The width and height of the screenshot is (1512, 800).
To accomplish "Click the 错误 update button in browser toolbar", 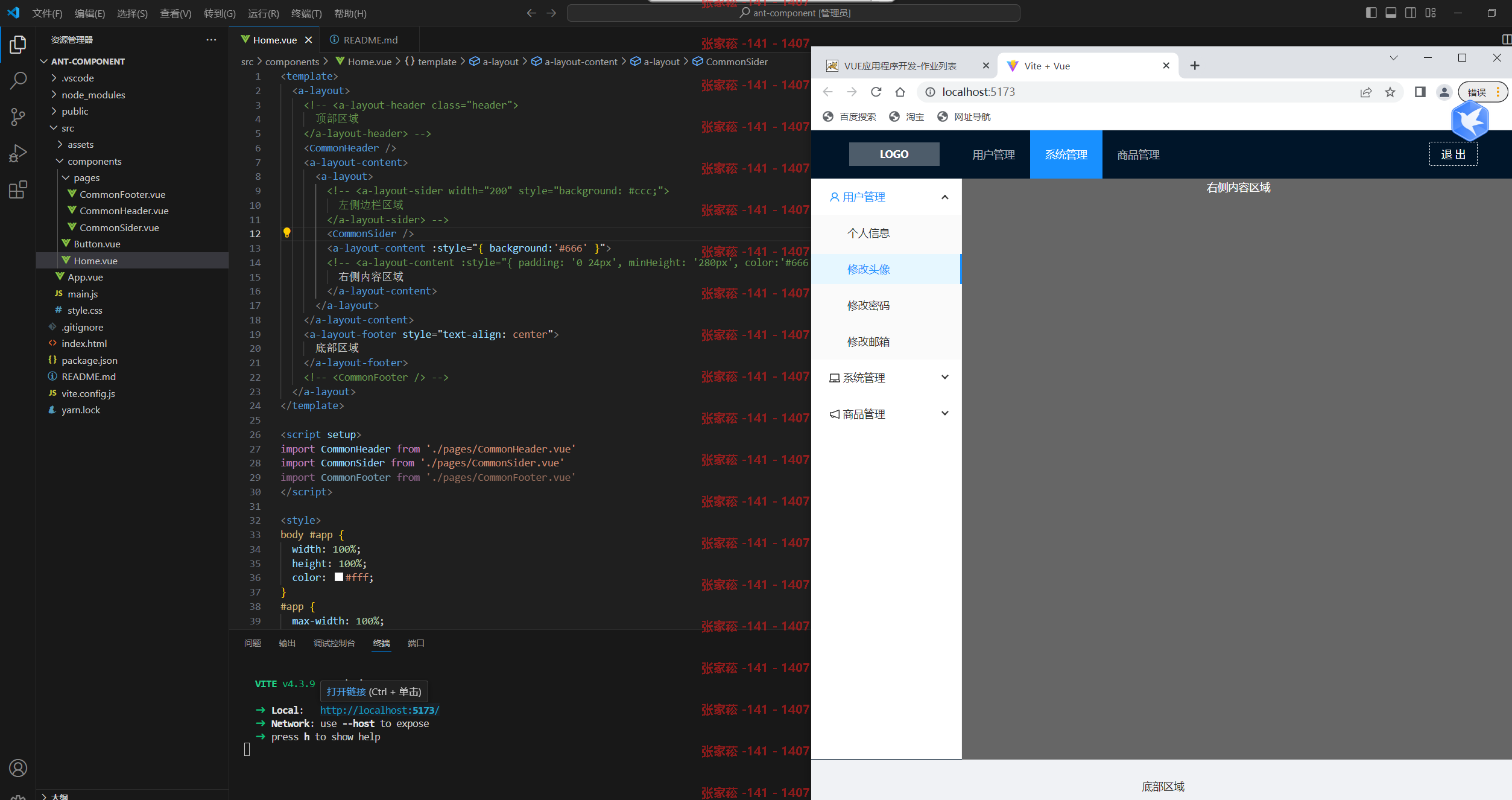I will point(1483,92).
